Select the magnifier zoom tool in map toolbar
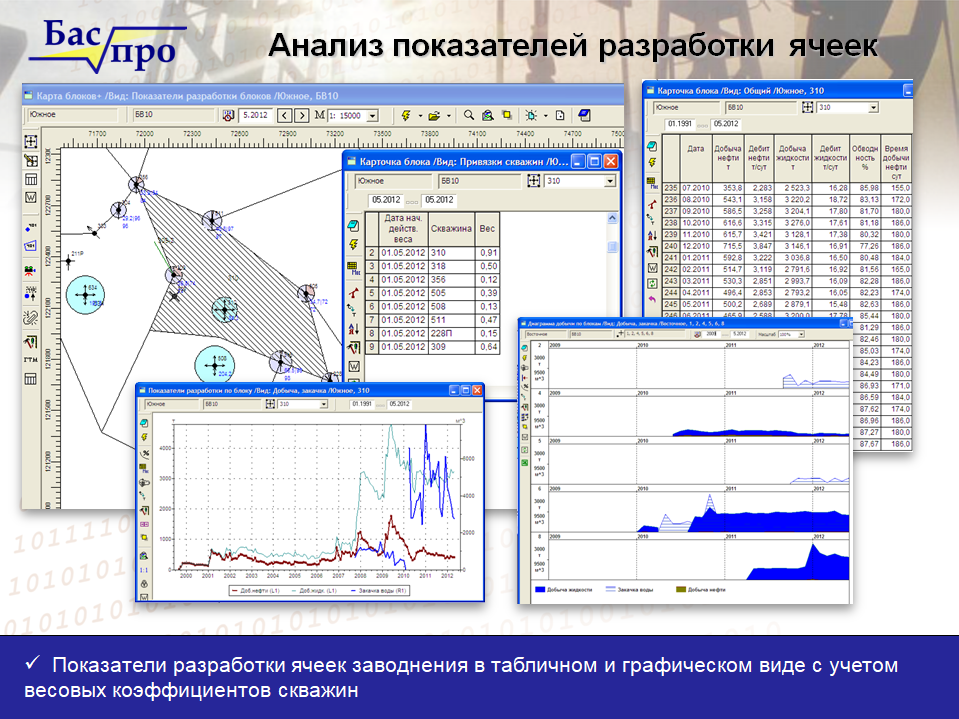Screen dimensions: 959x719 (x=468, y=115)
